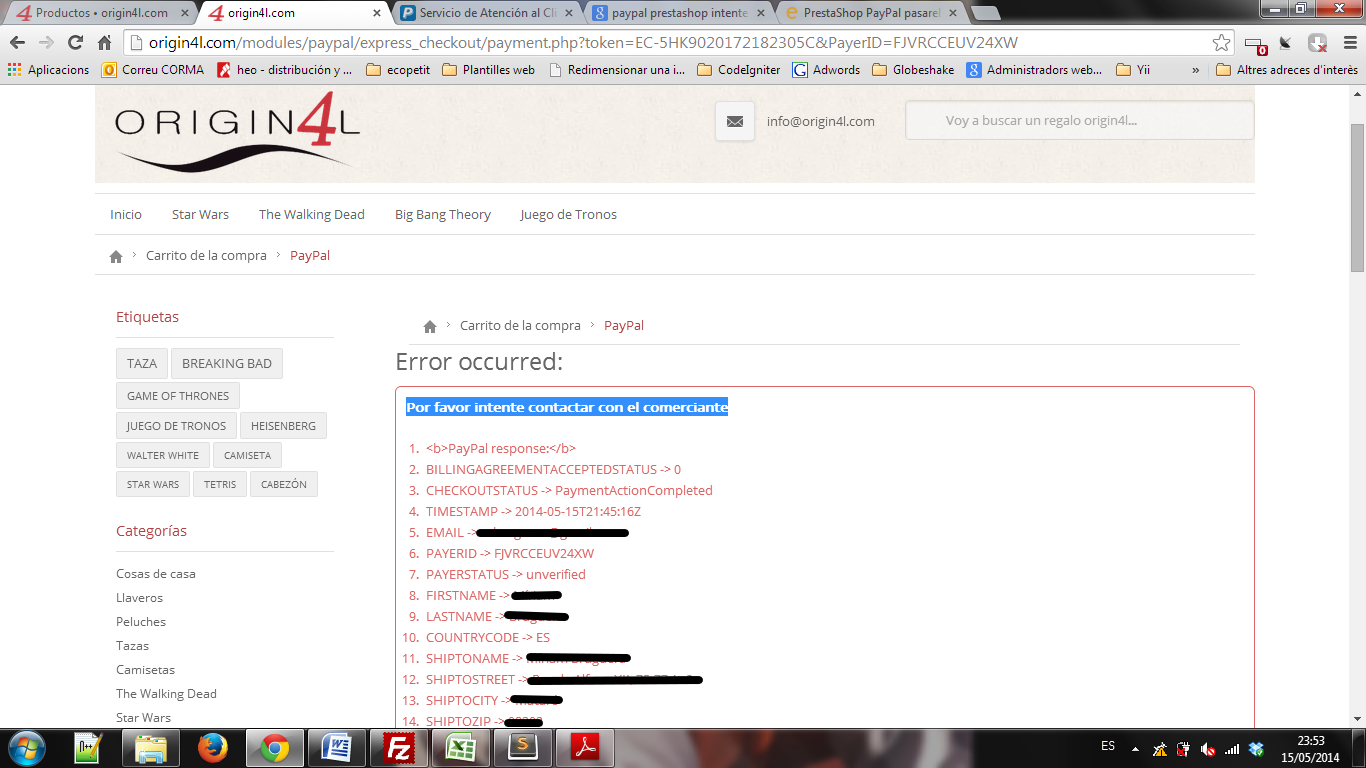The width and height of the screenshot is (1366, 768).
Task: Open the Yii bookmark folder
Action: pyautogui.click(x=1133, y=70)
